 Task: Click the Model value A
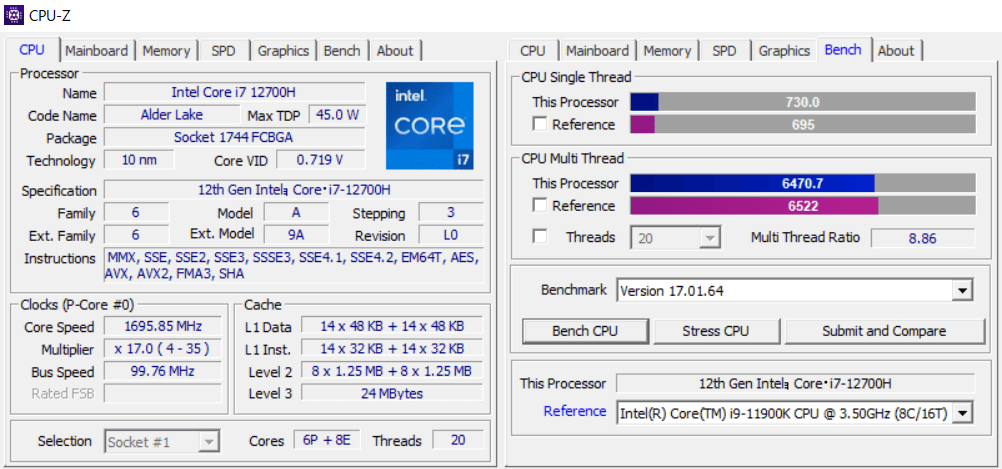[296, 212]
